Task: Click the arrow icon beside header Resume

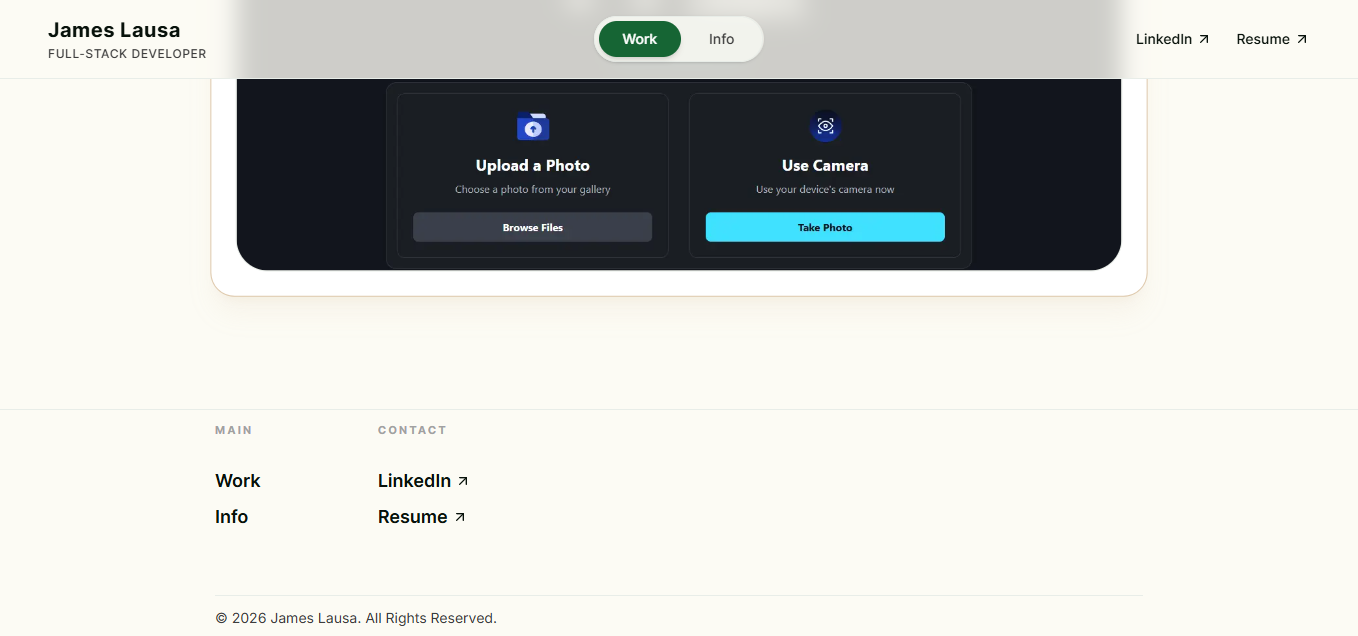Action: 1301,39
